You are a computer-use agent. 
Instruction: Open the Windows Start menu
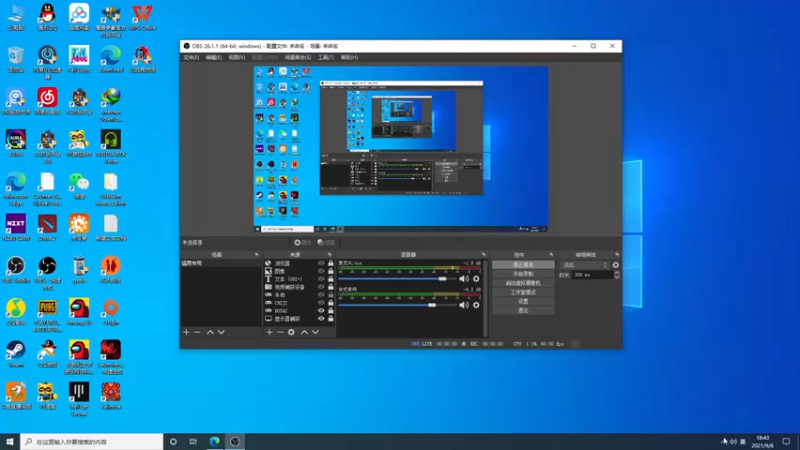pos(10,442)
